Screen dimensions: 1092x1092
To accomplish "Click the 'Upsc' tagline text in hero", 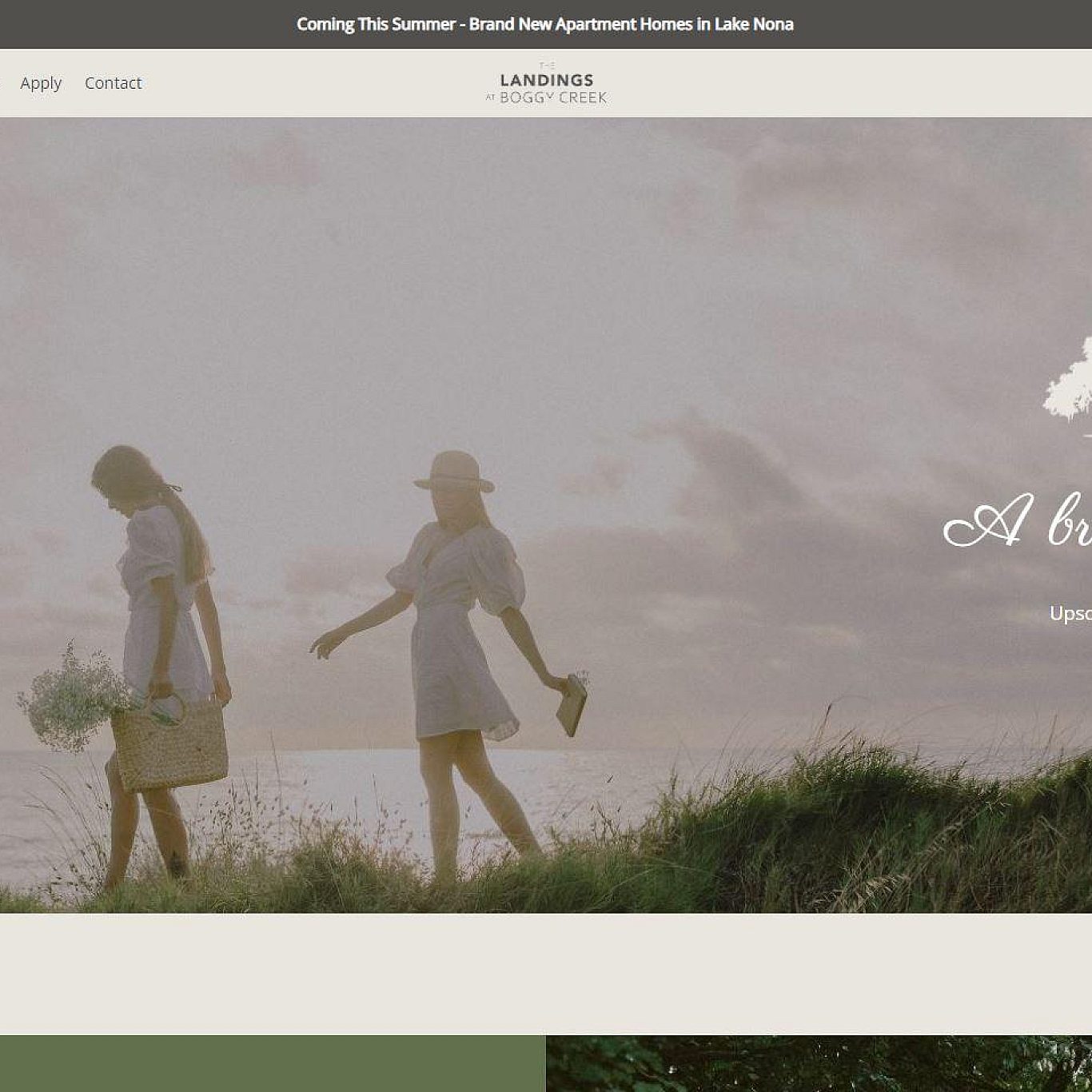I will [x=1070, y=613].
